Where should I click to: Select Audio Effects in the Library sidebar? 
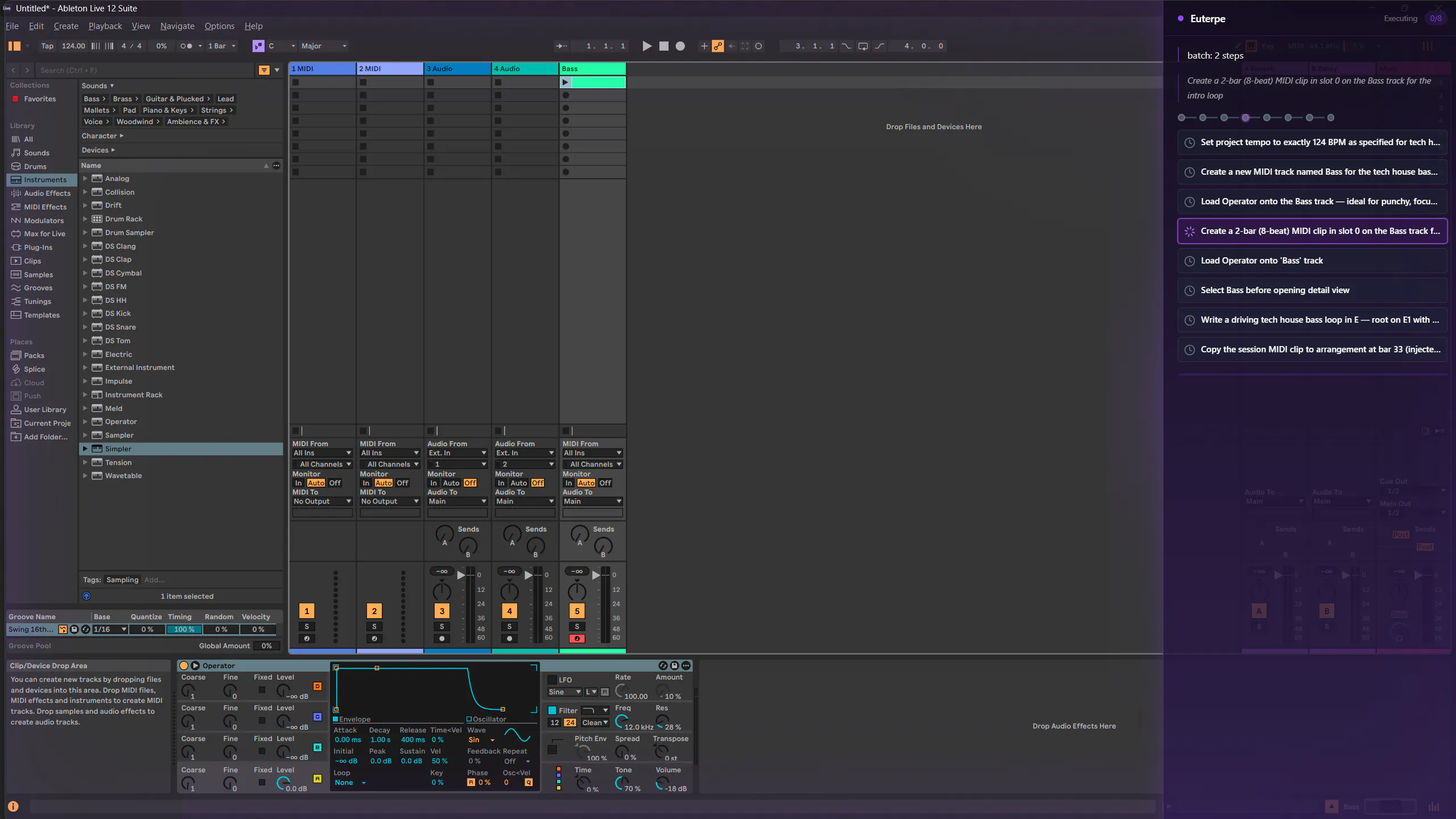coord(42,194)
